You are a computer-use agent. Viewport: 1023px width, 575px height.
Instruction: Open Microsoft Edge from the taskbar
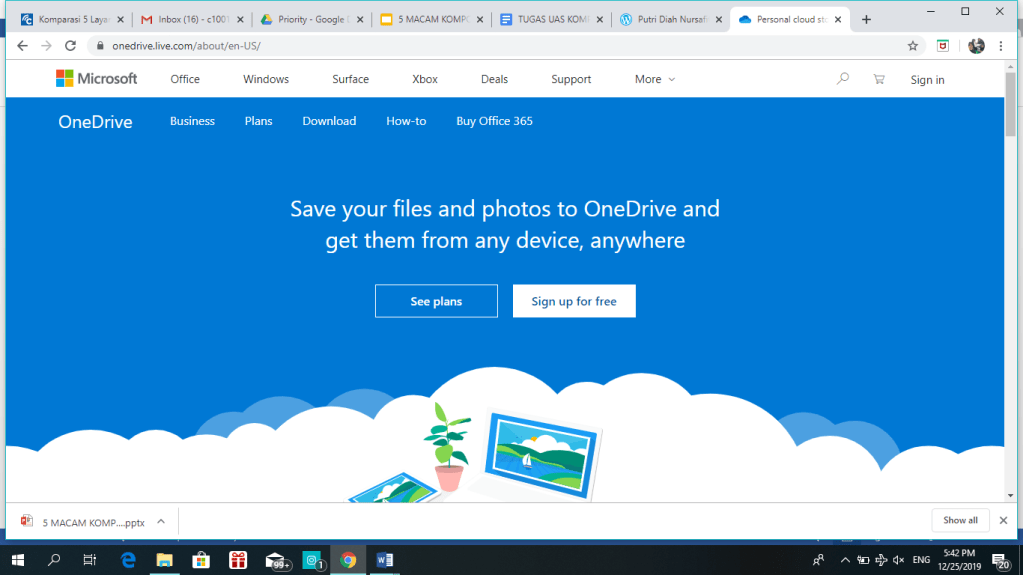[128, 560]
